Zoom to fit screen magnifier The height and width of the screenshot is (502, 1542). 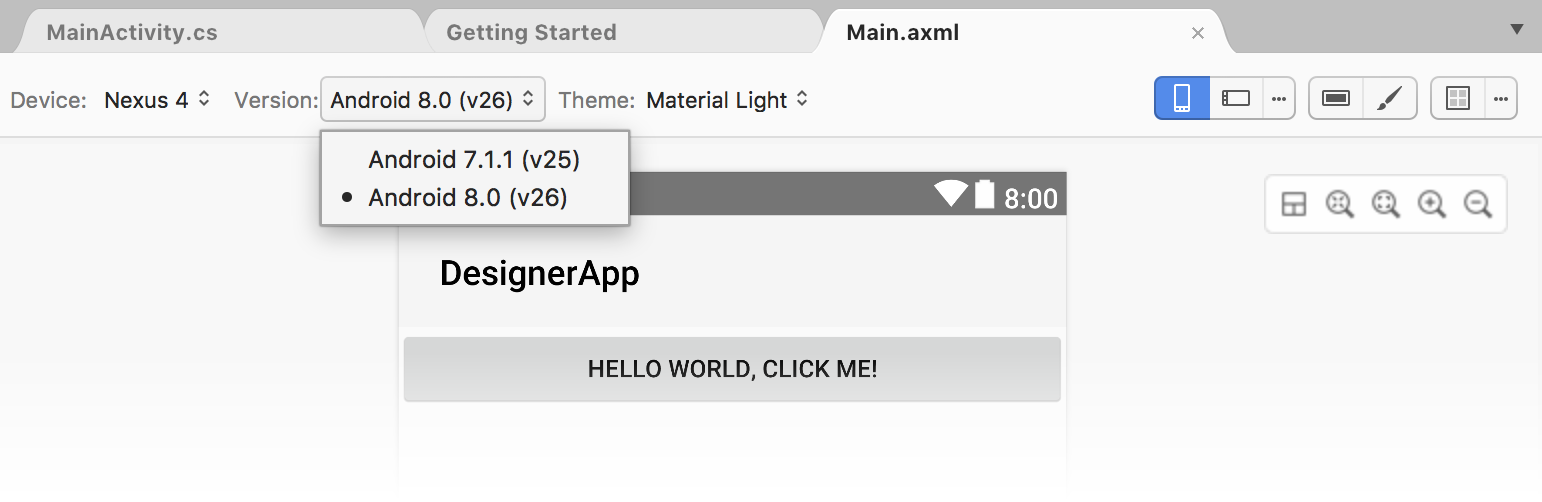click(x=1386, y=205)
